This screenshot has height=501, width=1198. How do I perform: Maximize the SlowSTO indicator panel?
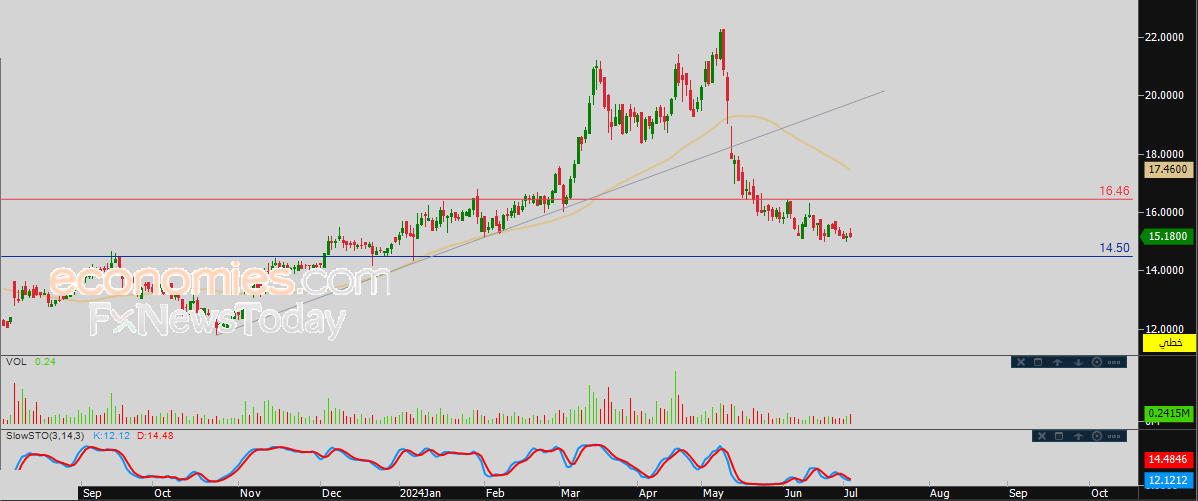coord(1059,436)
